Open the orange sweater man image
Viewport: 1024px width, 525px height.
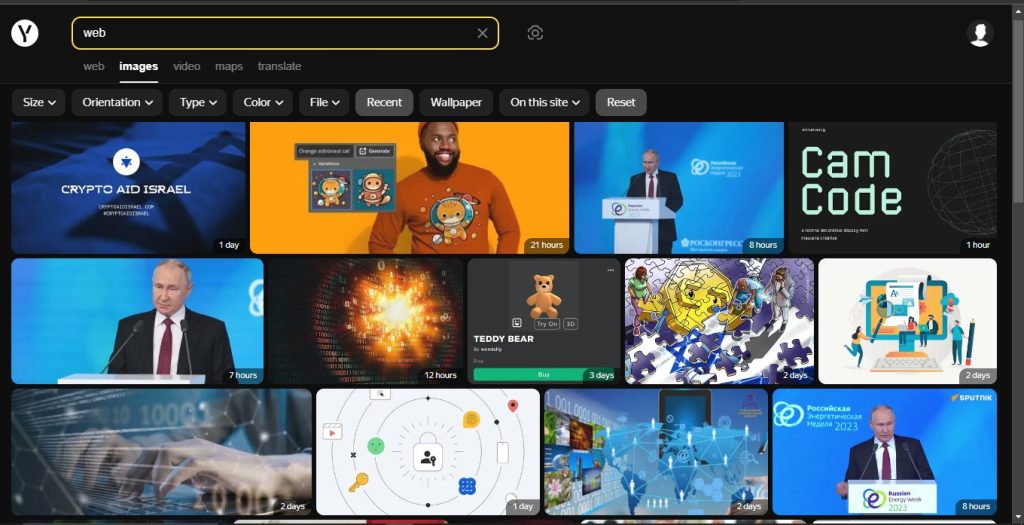tap(409, 188)
